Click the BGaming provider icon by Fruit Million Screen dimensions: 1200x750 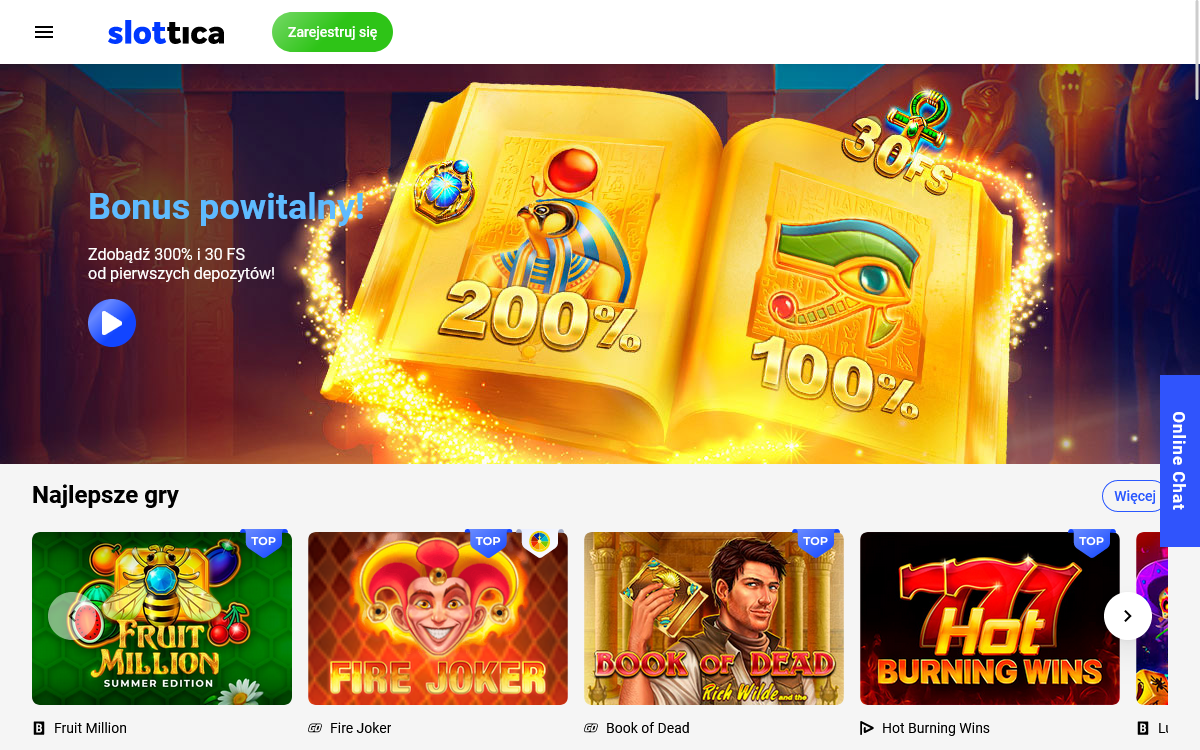click(39, 728)
